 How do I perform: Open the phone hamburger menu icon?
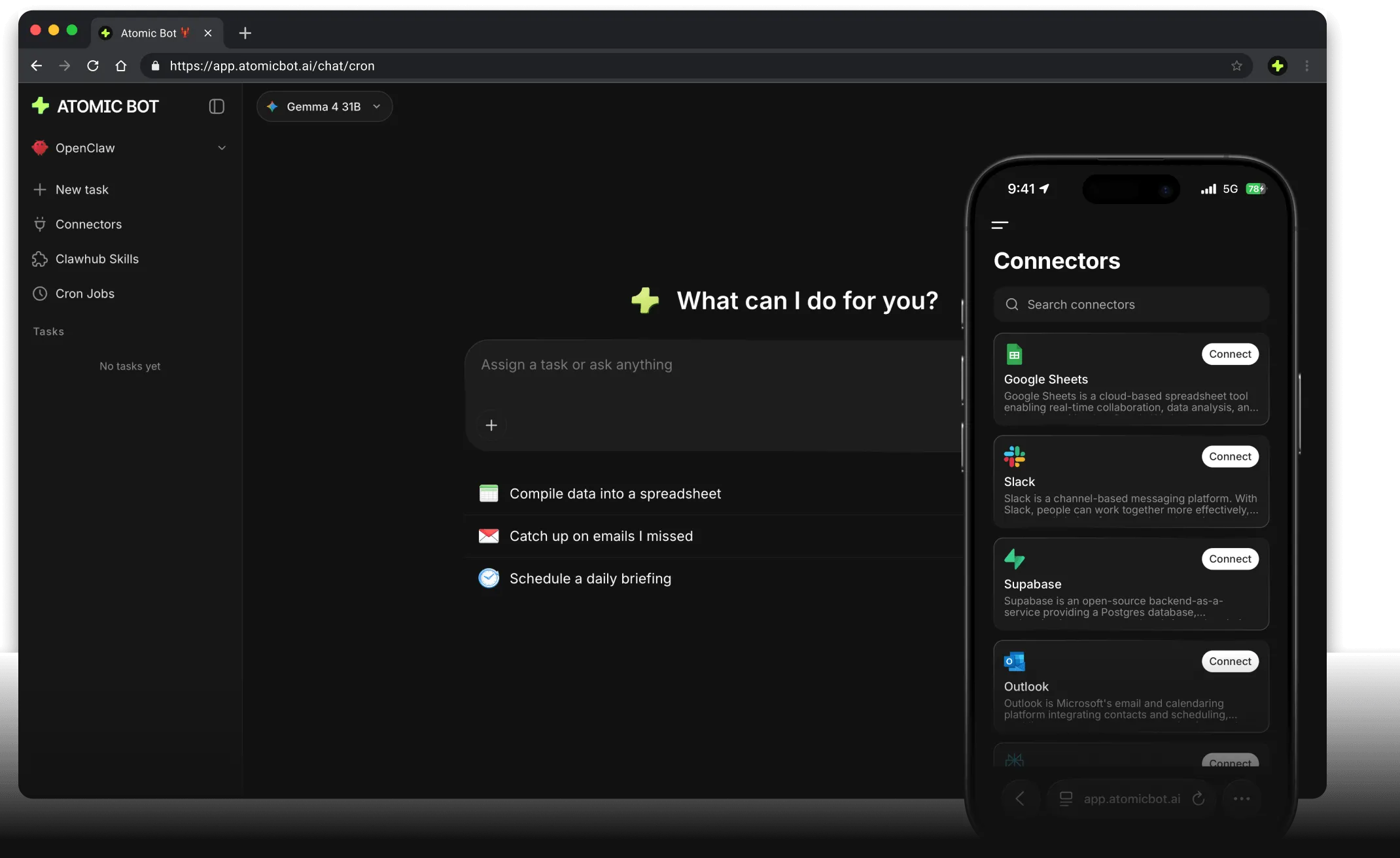(x=1000, y=225)
